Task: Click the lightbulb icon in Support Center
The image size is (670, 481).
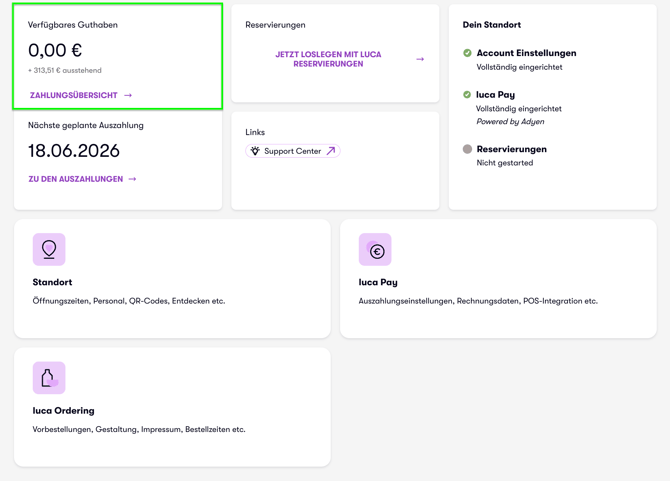Action: coord(255,151)
